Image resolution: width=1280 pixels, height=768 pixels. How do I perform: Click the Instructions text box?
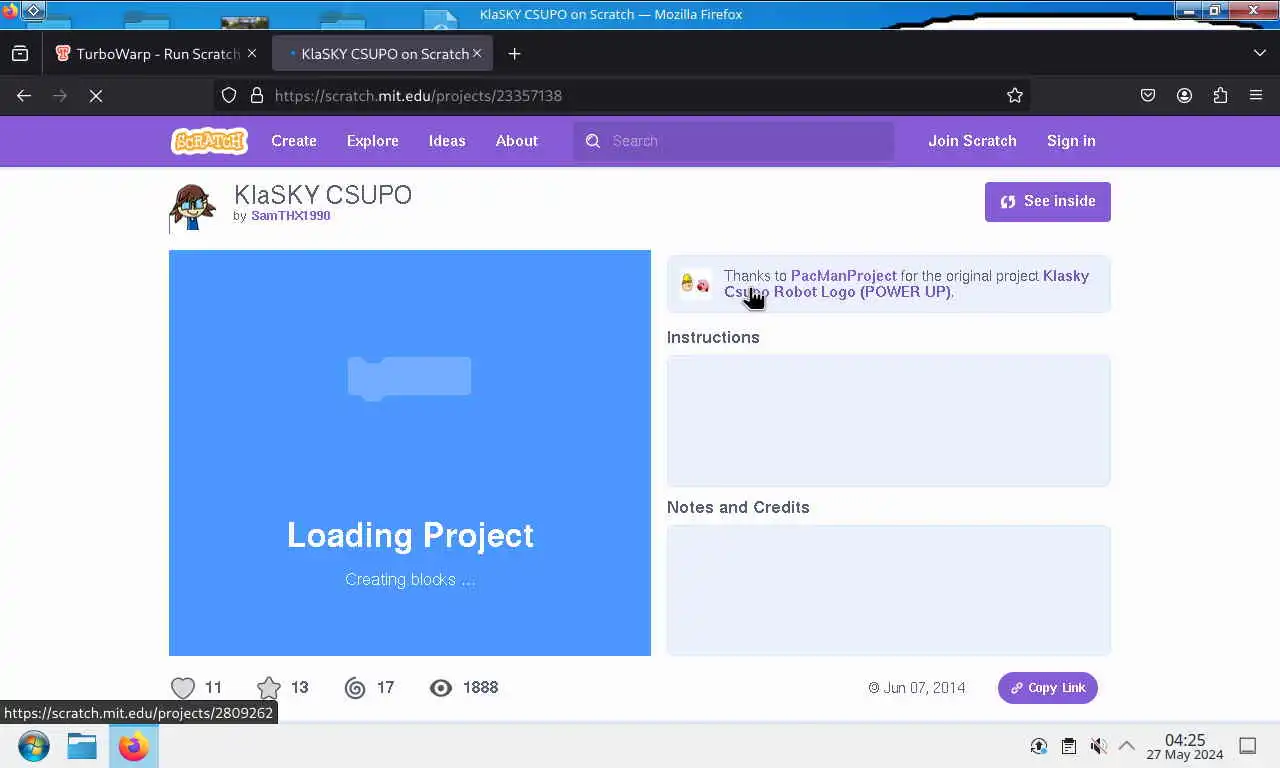click(x=888, y=420)
